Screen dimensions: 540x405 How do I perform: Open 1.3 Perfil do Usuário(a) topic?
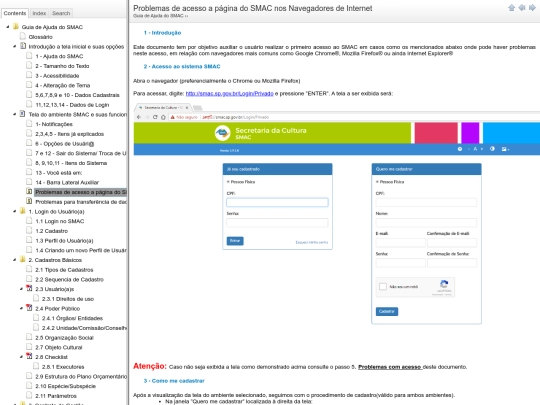pos(64,241)
